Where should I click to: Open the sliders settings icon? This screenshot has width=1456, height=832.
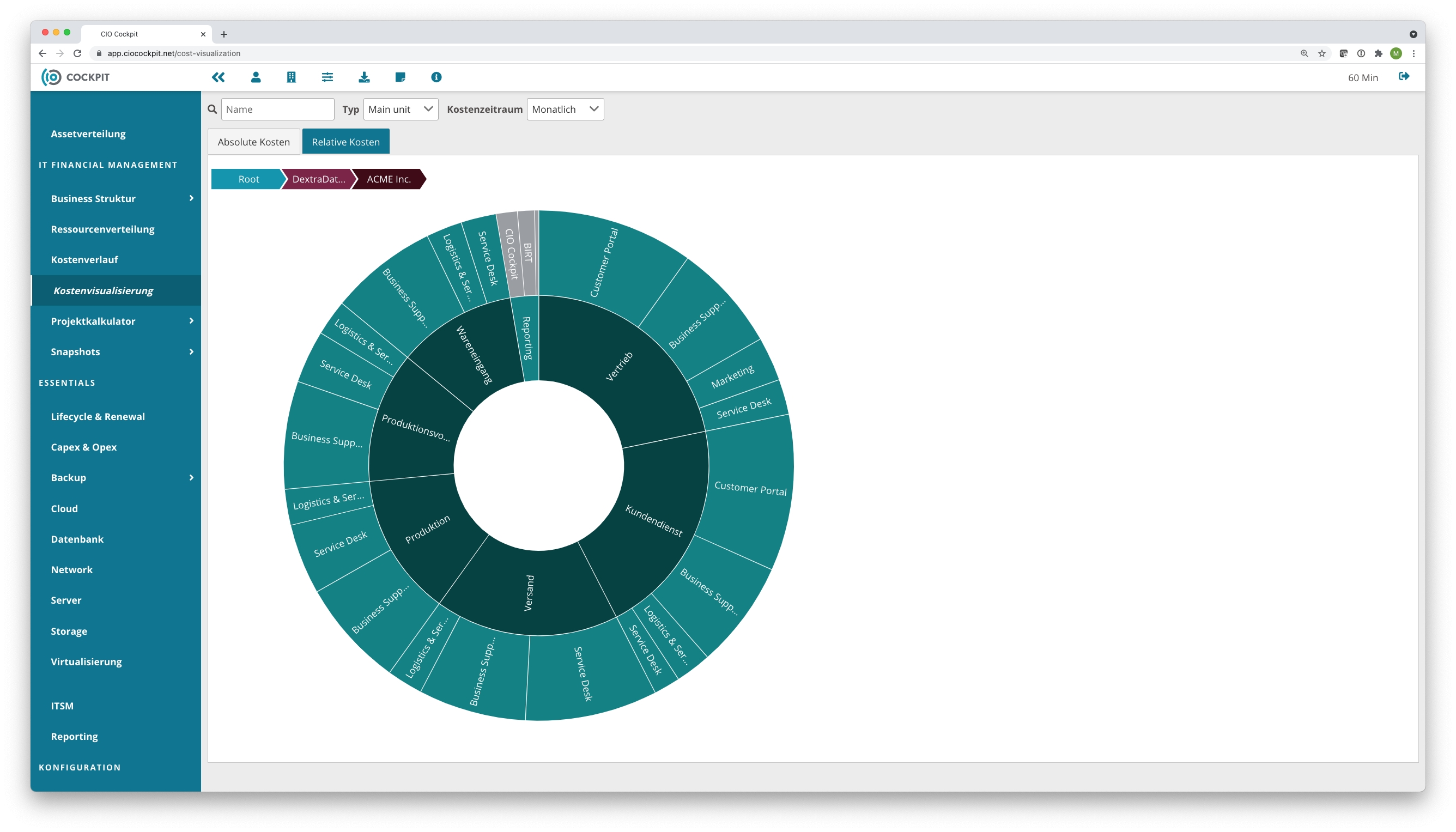327,77
